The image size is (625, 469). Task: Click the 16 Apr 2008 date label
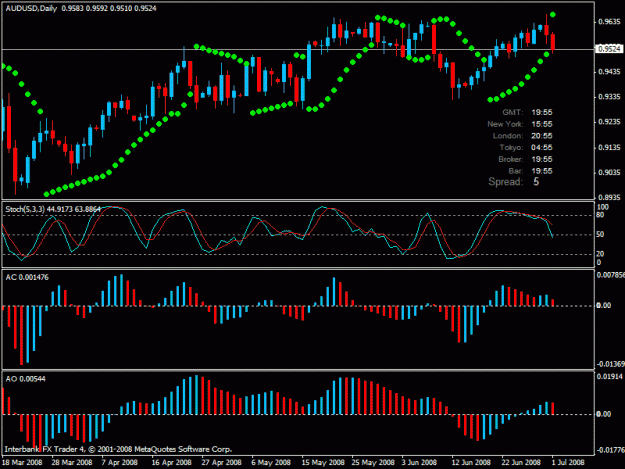[x=171, y=462]
